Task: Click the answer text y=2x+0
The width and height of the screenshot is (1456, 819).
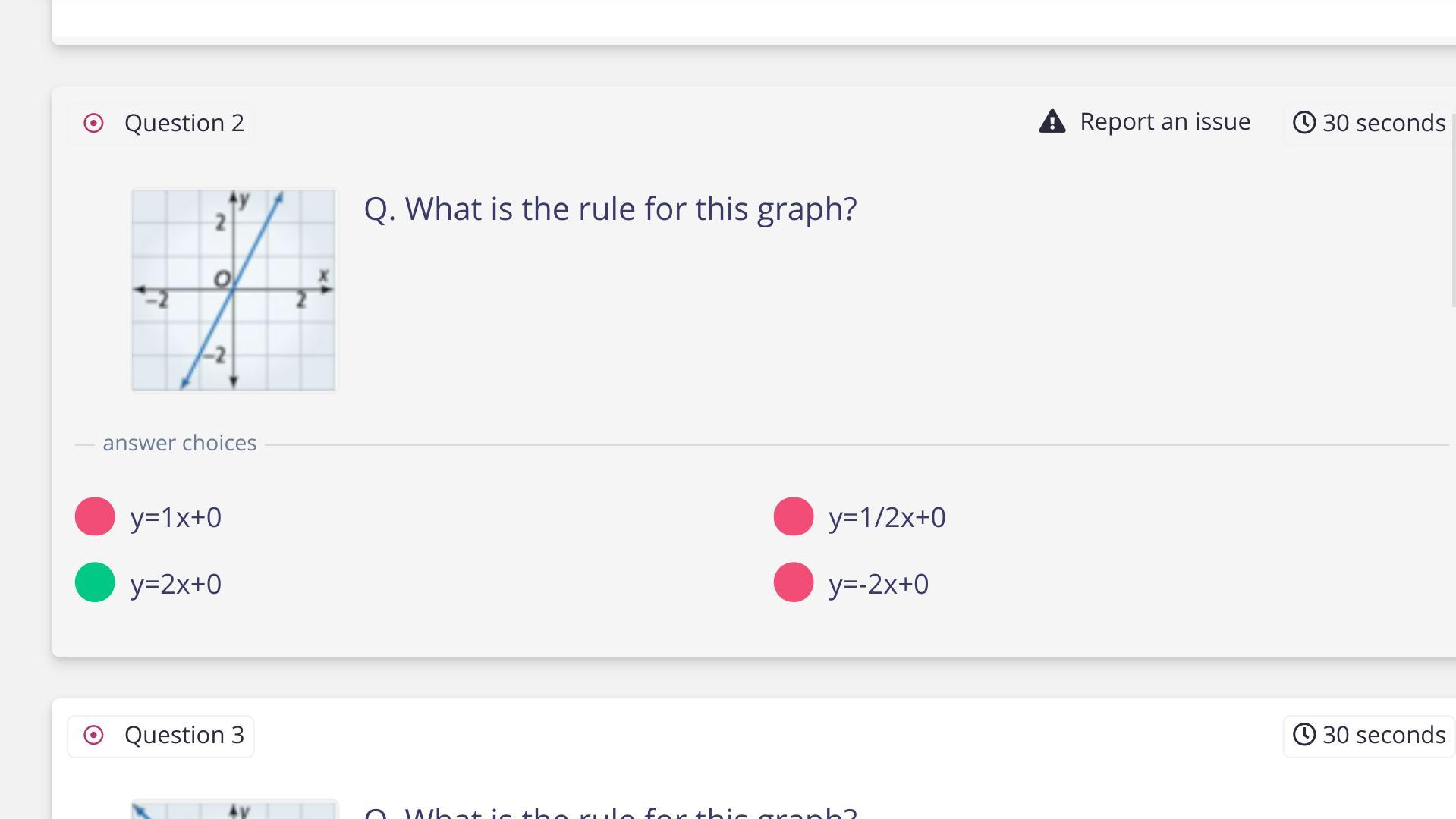Action: (x=176, y=584)
